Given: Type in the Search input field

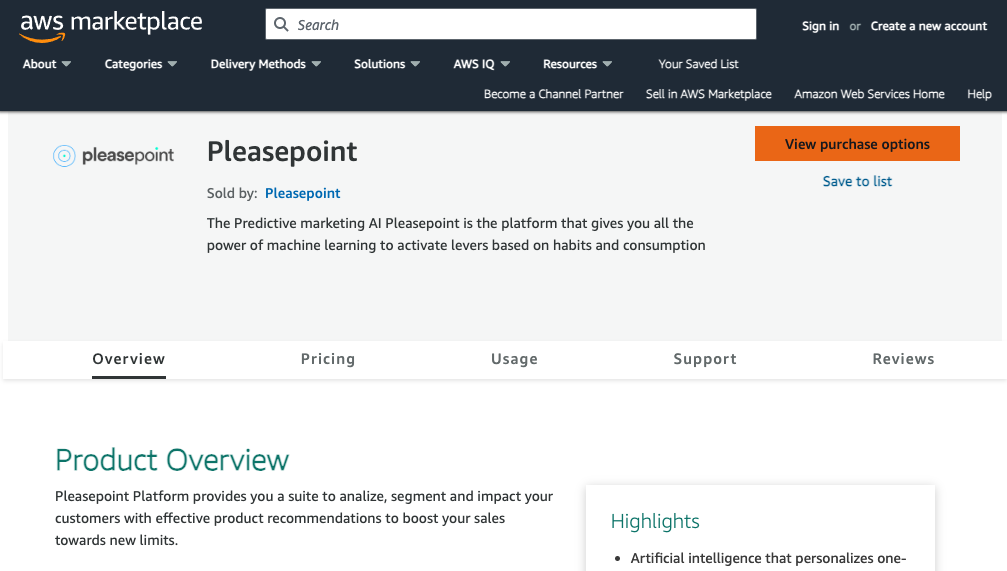Looking at the screenshot, I should click(x=520, y=25).
